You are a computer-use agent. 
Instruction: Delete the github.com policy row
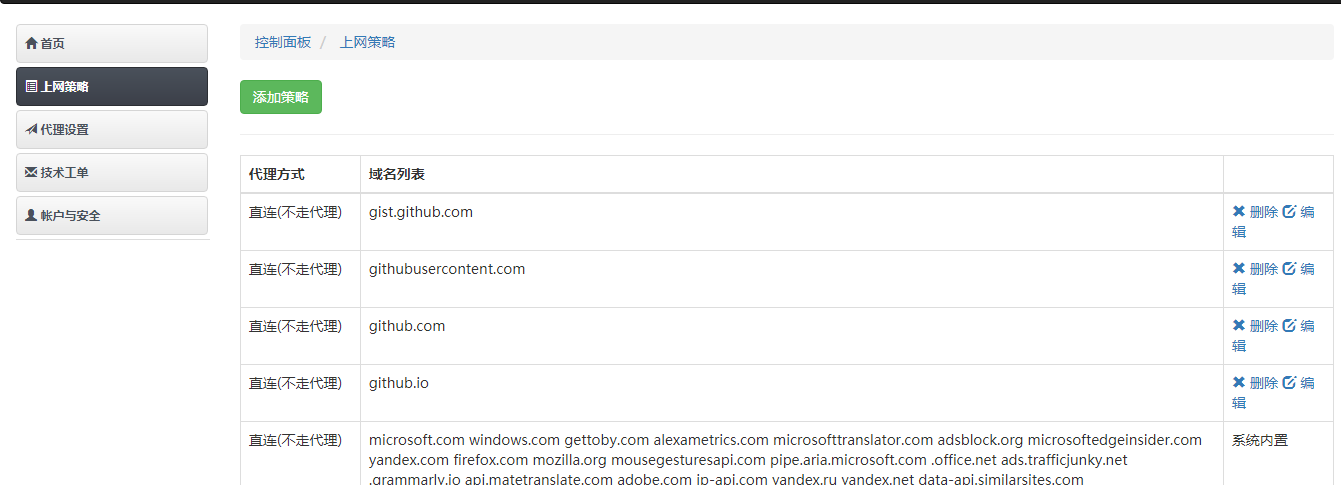point(1255,326)
